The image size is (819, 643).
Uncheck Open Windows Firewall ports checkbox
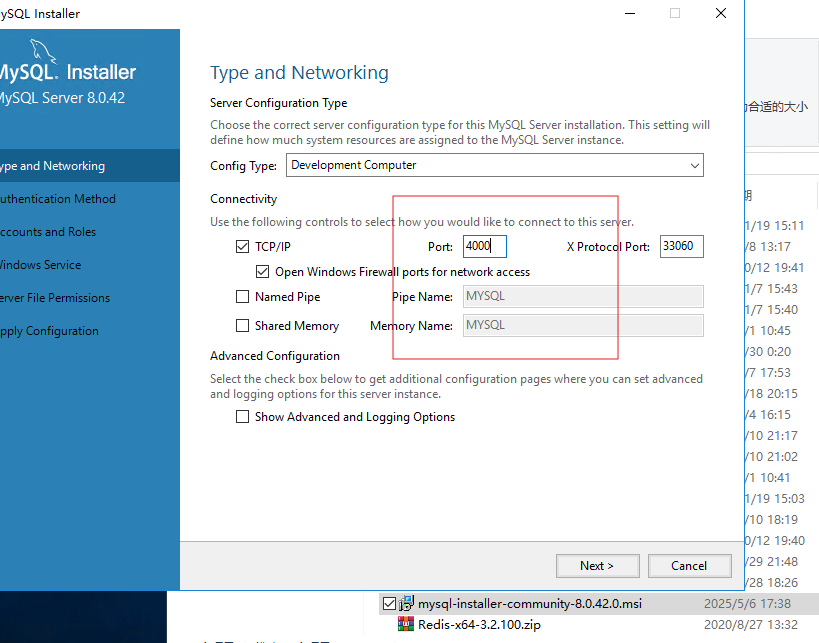pyautogui.click(x=262, y=272)
